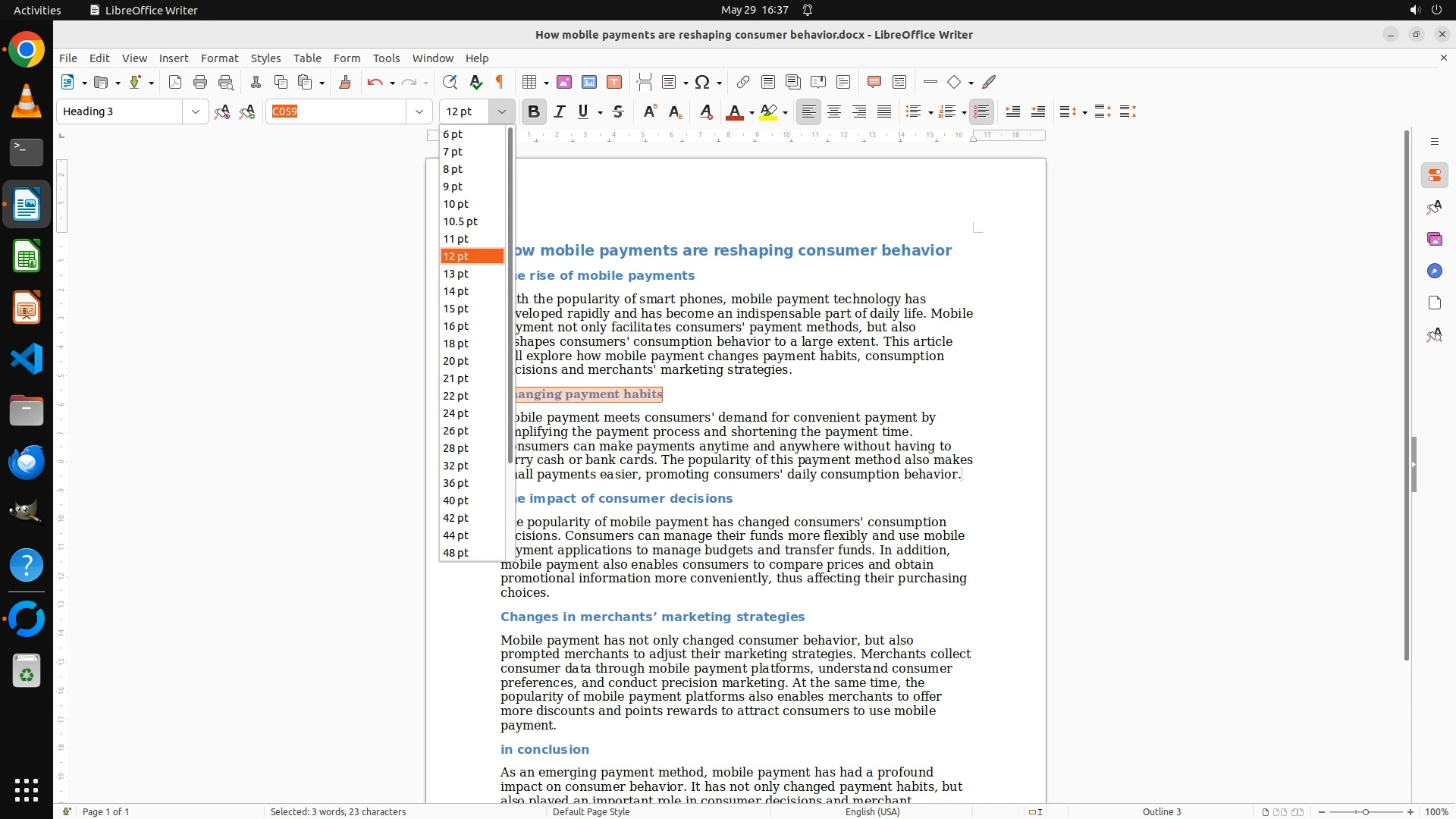Open the font color dropdown arrow
Image resolution: width=1456 pixels, height=819 pixels.
(x=752, y=112)
